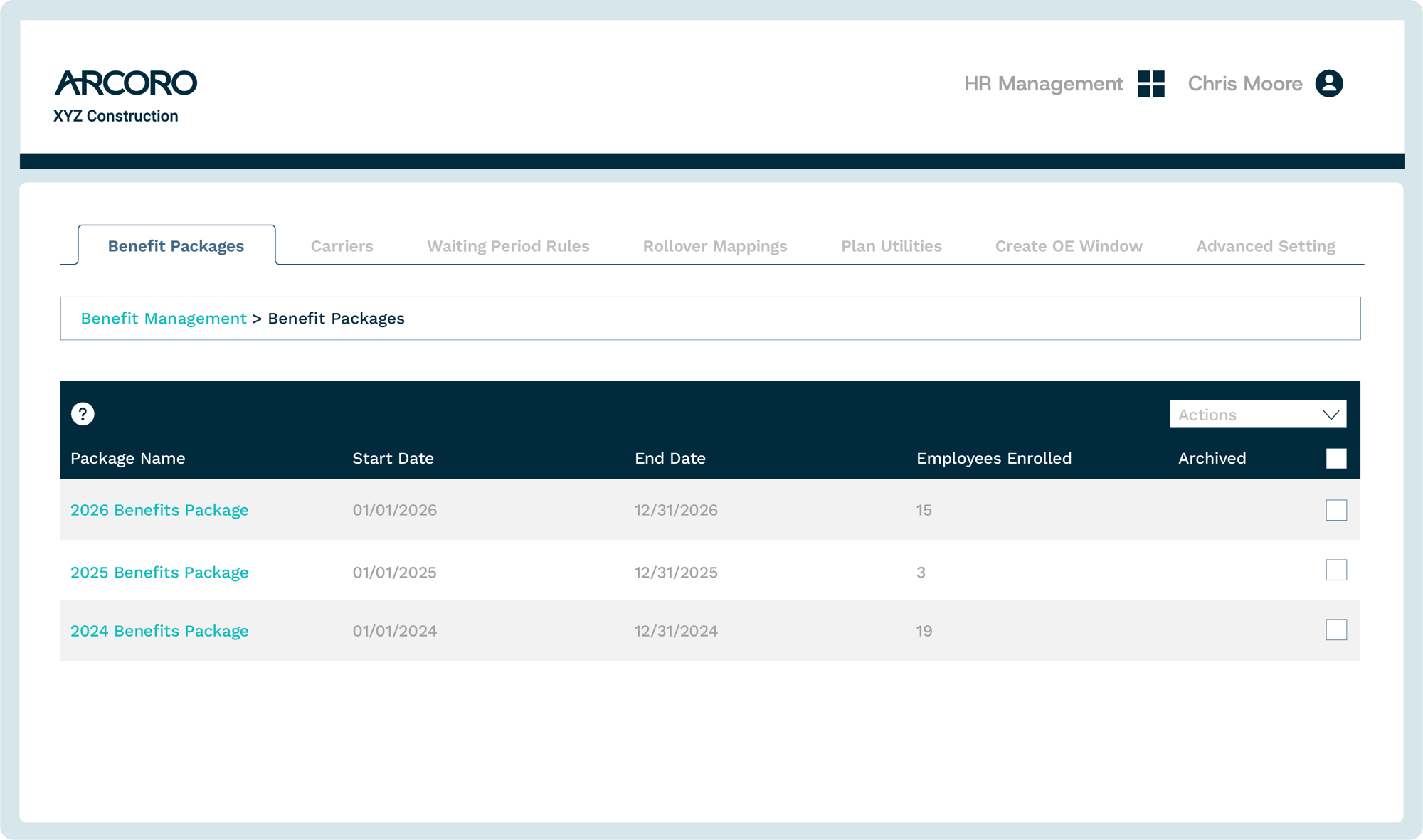Viewport: 1423px width, 840px height.
Task: Click the Arcoro logo
Action: tap(126, 83)
